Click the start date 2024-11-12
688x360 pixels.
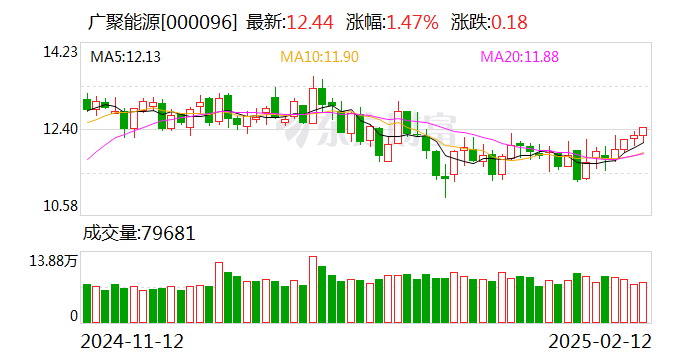[x=132, y=341]
